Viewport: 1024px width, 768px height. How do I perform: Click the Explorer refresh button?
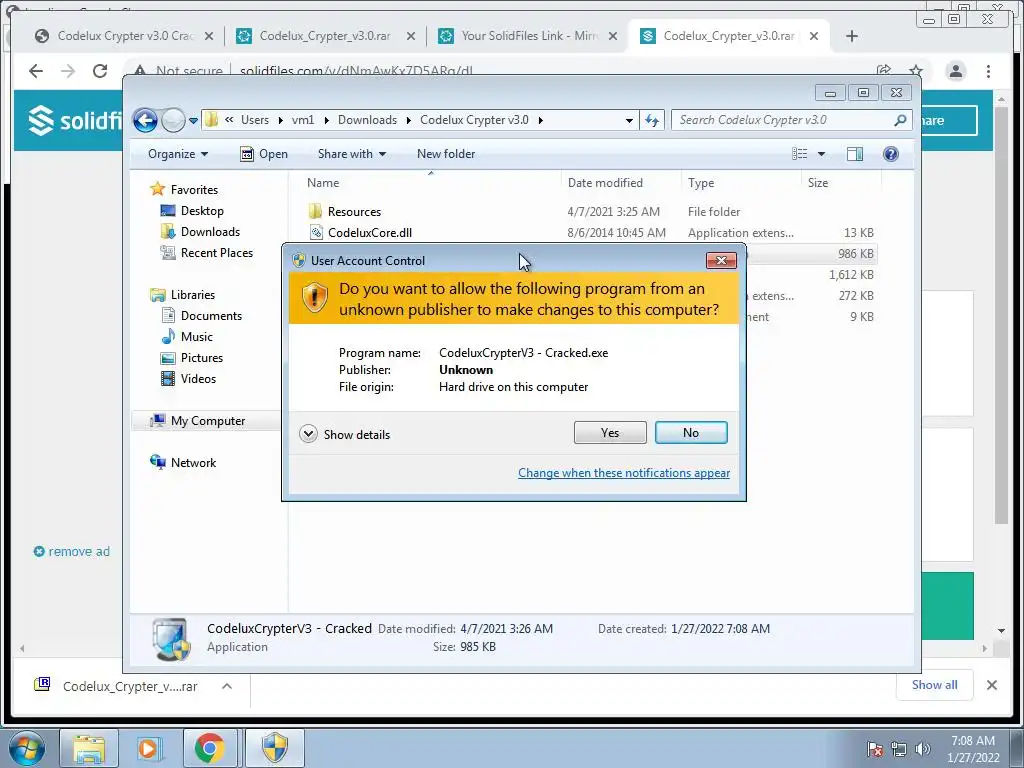click(x=652, y=120)
